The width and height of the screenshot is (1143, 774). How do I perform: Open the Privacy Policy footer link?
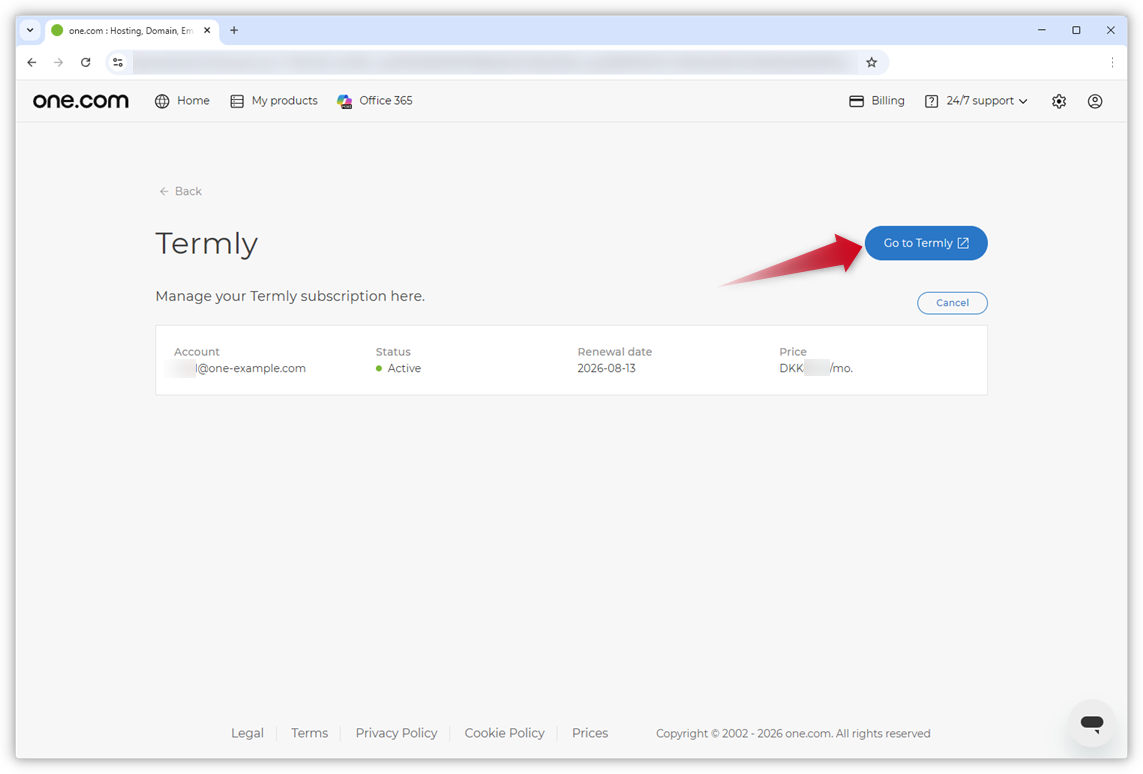pyautogui.click(x=397, y=733)
